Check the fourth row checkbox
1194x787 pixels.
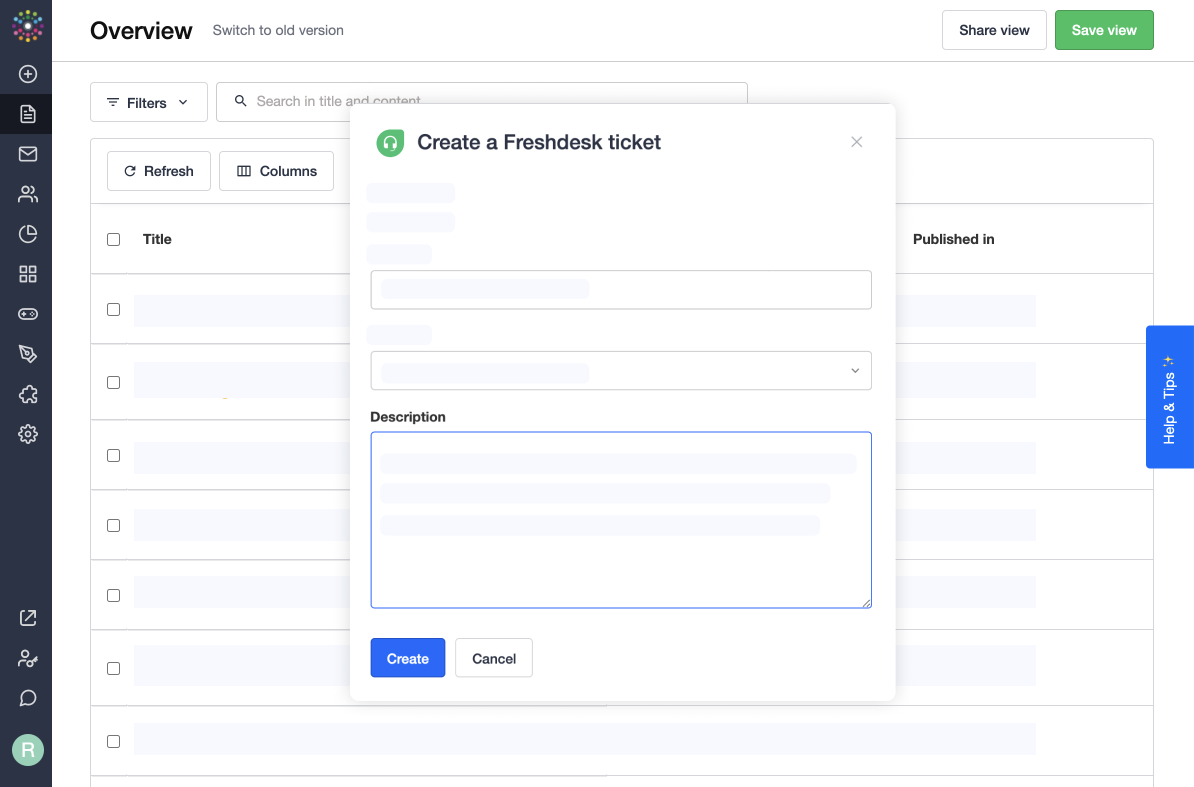pyautogui.click(x=113, y=525)
